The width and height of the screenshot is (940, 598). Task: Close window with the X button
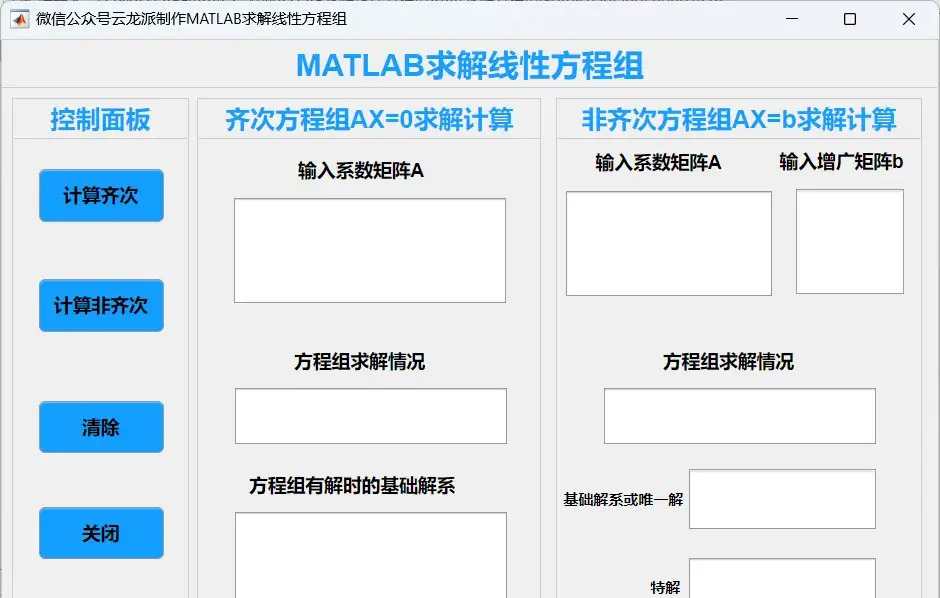coord(909,19)
